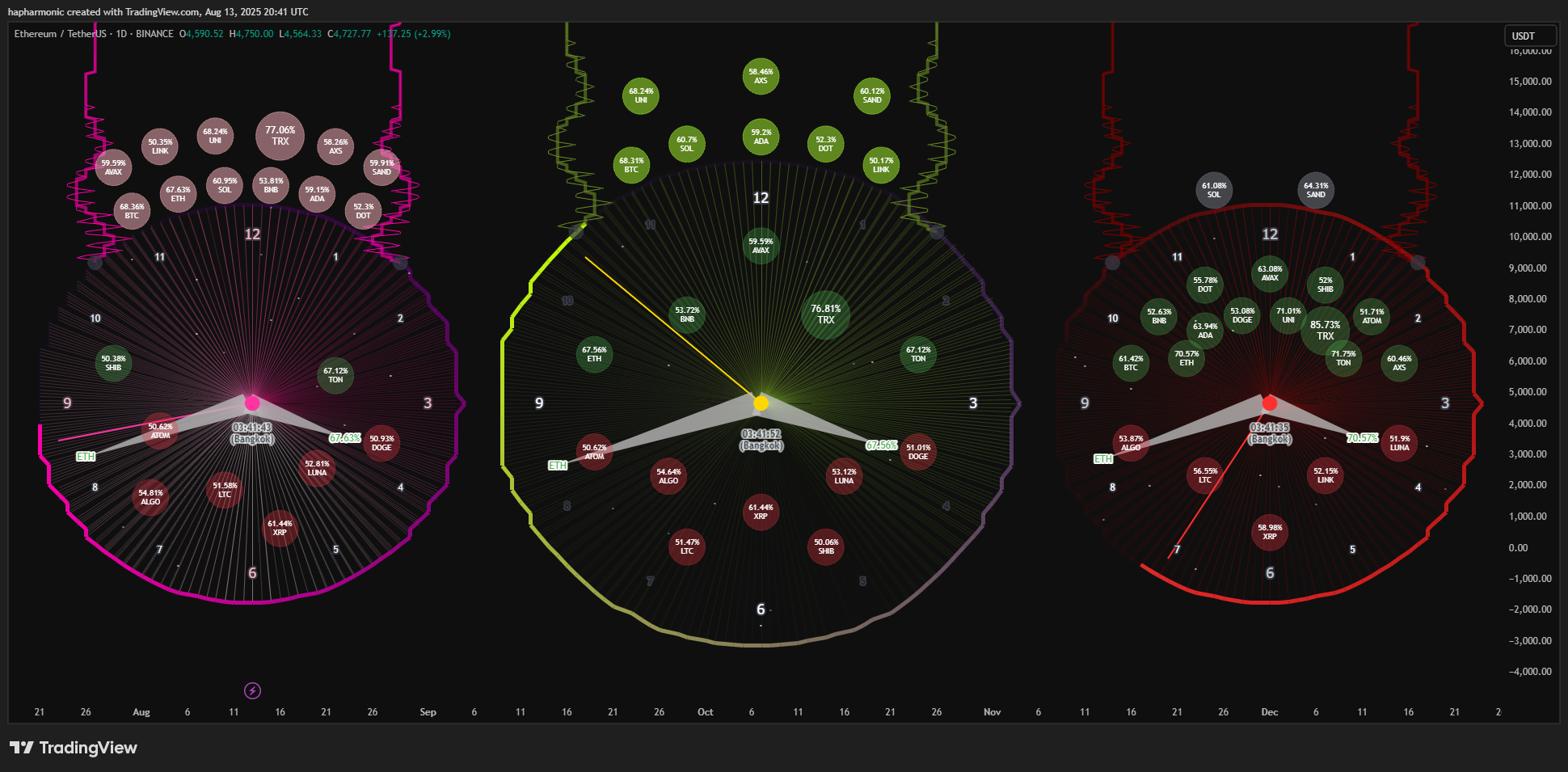The width and height of the screenshot is (1568, 772).
Task: Click the 53.87% ALGO bubble
Action: (x=1131, y=443)
